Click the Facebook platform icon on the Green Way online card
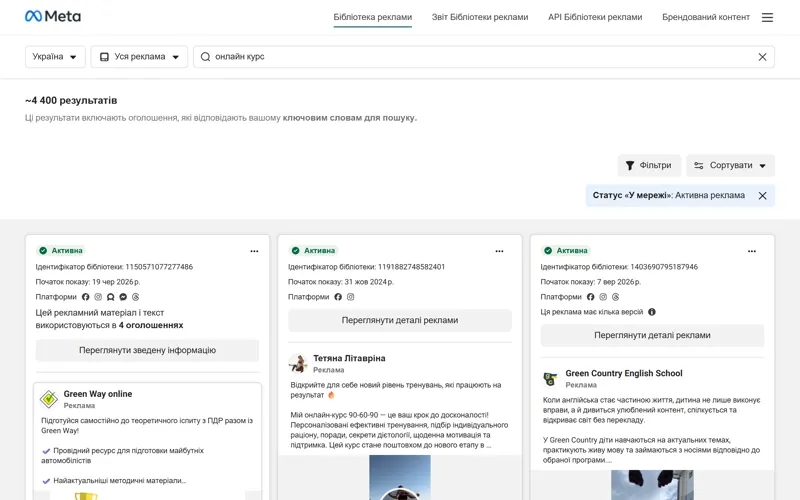 coord(85,296)
